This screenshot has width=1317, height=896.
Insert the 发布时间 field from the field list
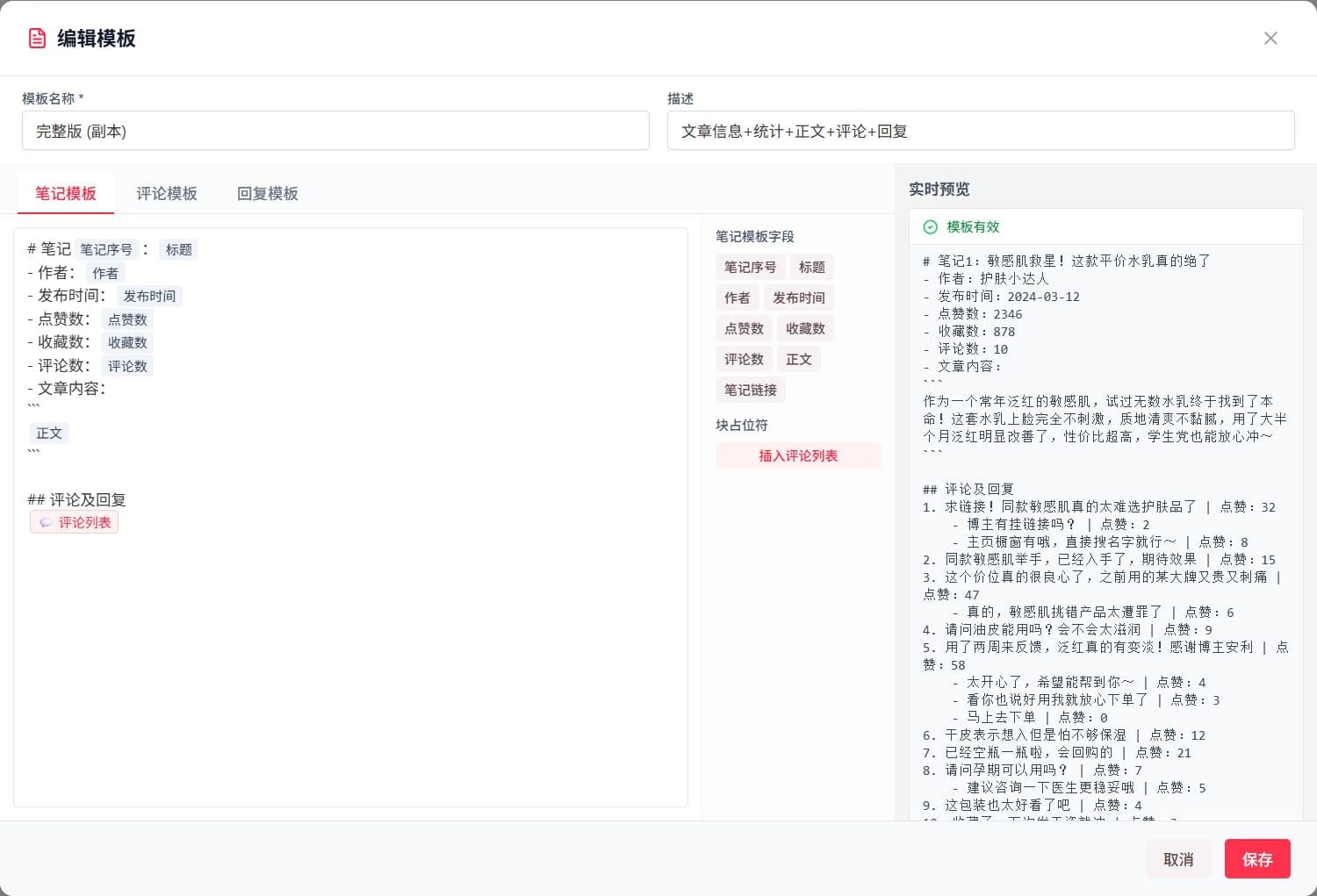pyautogui.click(x=798, y=297)
